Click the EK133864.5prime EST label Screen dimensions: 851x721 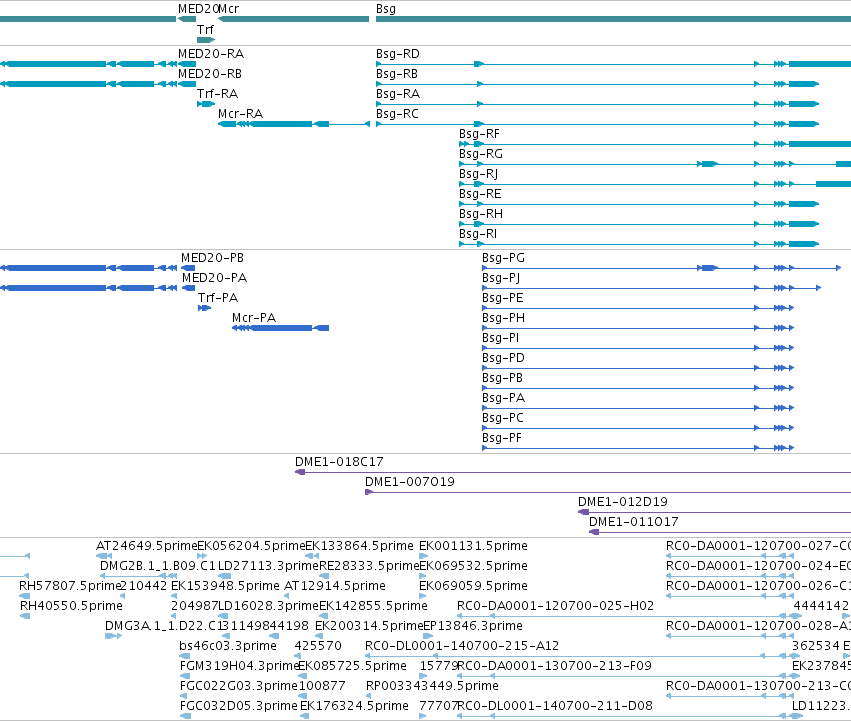[x=359, y=546]
